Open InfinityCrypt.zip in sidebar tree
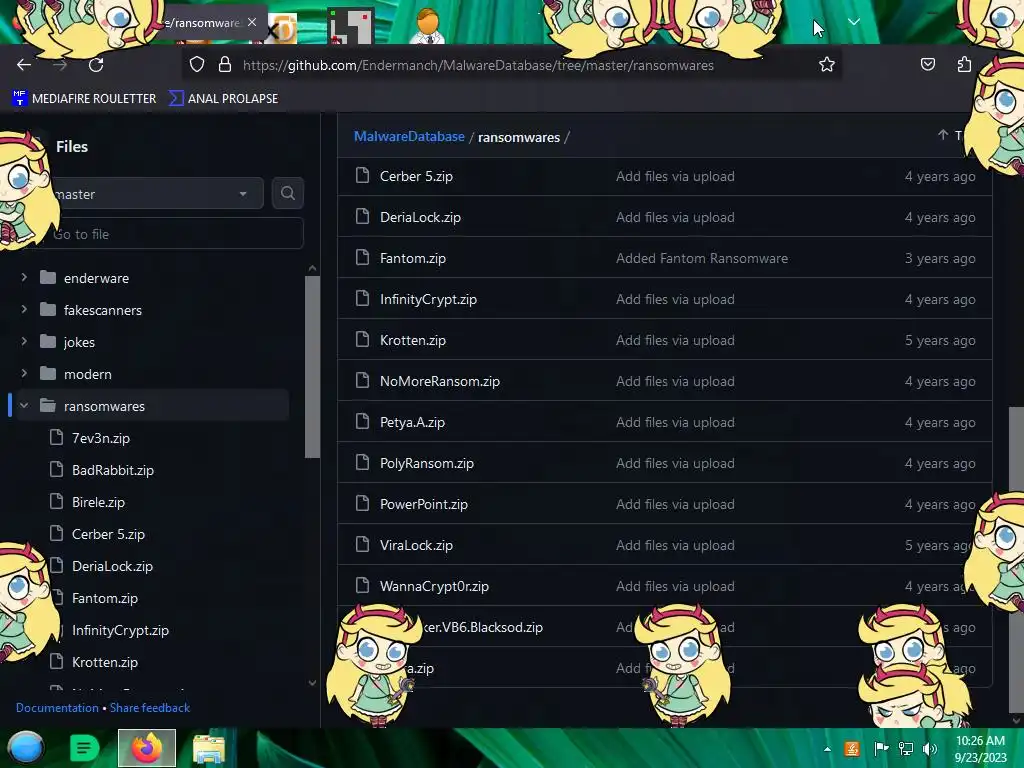 120,630
